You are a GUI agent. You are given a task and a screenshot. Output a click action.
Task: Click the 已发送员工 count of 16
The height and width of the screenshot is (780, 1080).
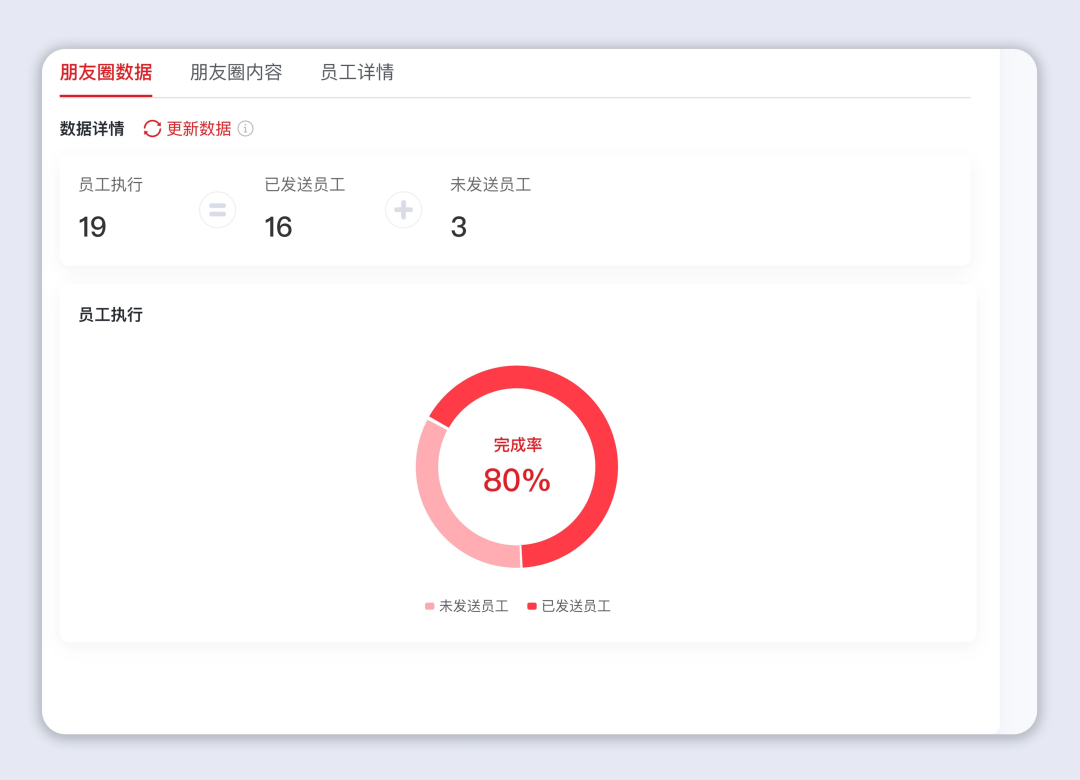pyautogui.click(x=279, y=227)
